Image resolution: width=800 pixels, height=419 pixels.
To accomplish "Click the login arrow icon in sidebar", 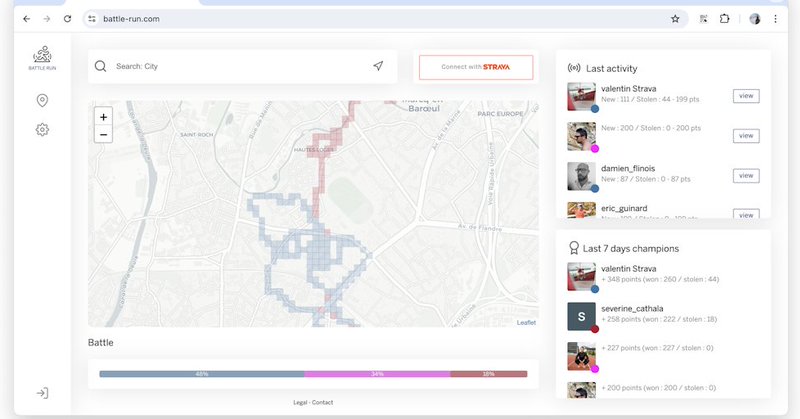I will (x=42, y=393).
